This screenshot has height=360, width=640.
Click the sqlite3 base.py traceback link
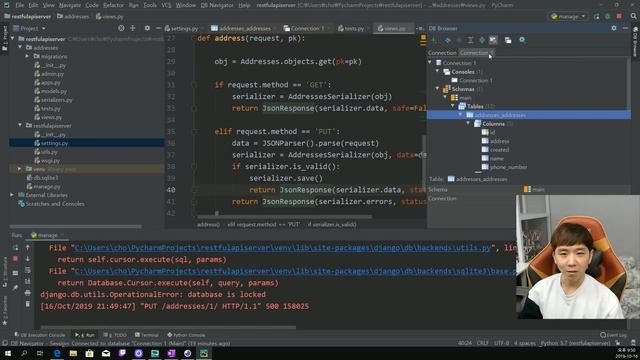296,271
